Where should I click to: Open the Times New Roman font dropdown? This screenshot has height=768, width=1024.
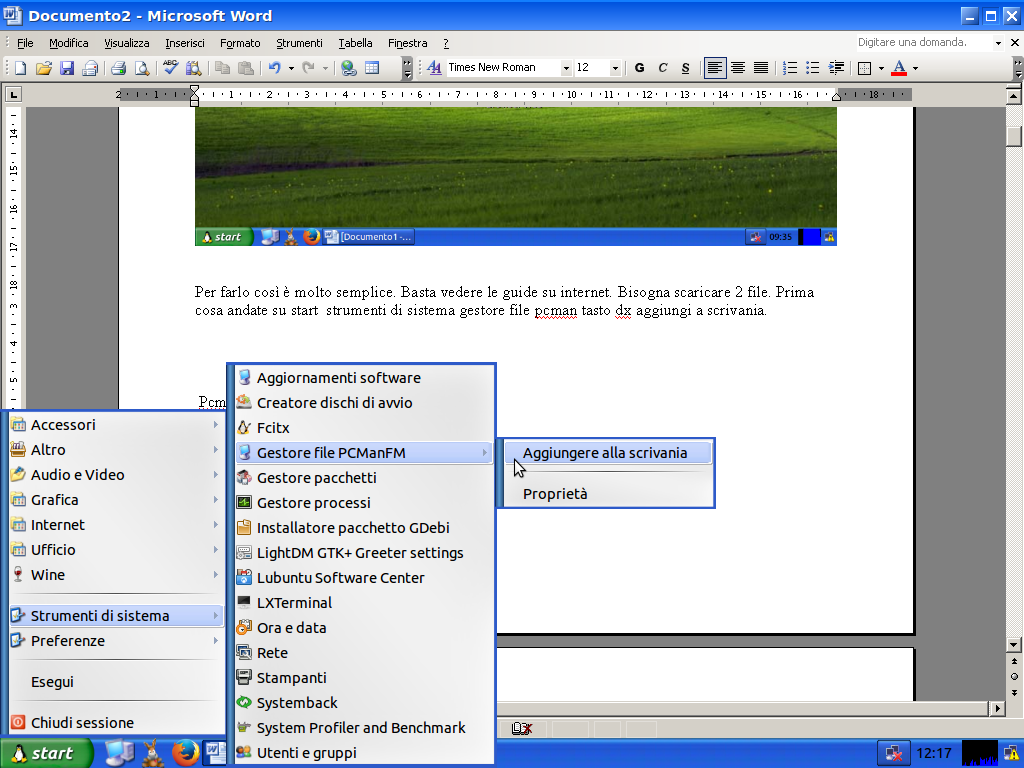tap(566, 68)
